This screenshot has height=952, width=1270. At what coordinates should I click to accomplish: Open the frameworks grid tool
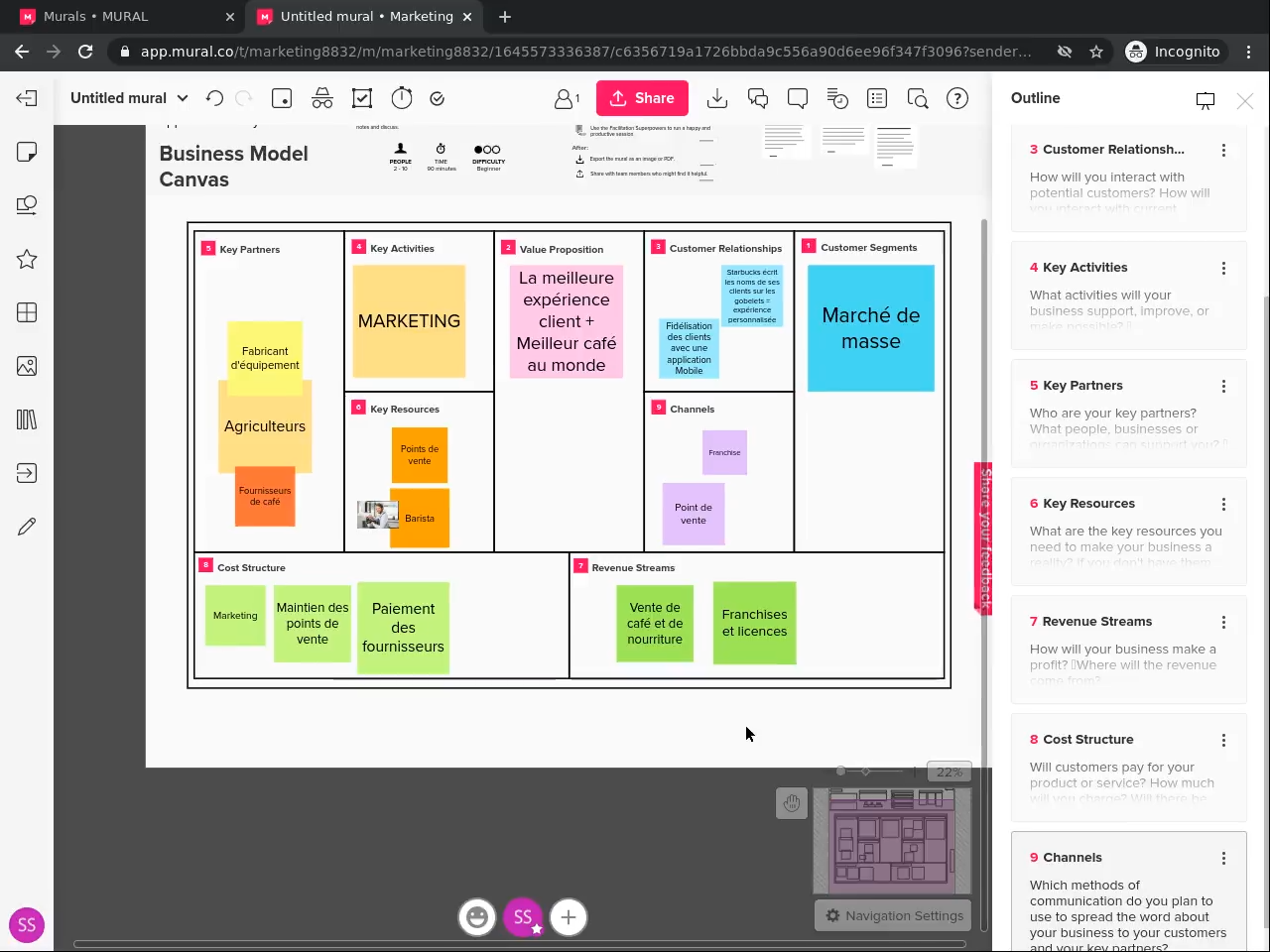click(27, 312)
